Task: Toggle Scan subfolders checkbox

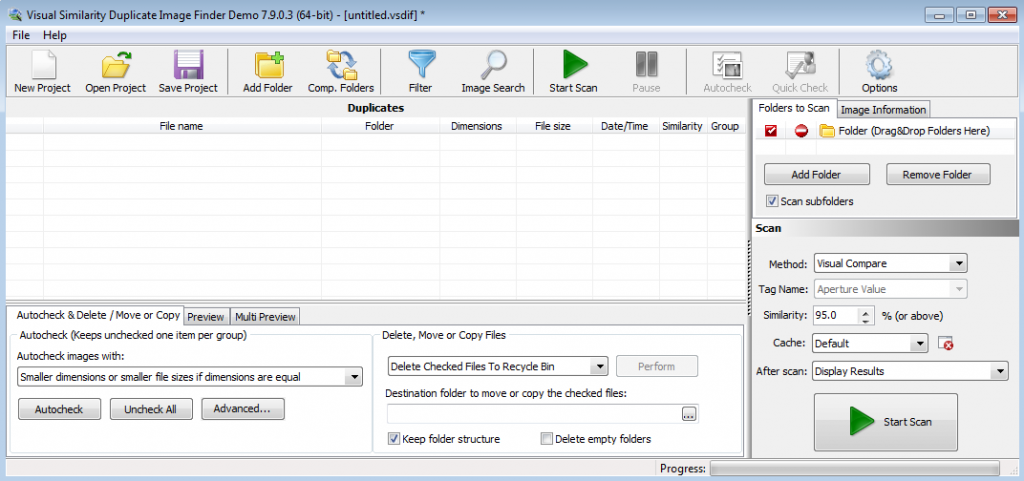Action: (773, 201)
